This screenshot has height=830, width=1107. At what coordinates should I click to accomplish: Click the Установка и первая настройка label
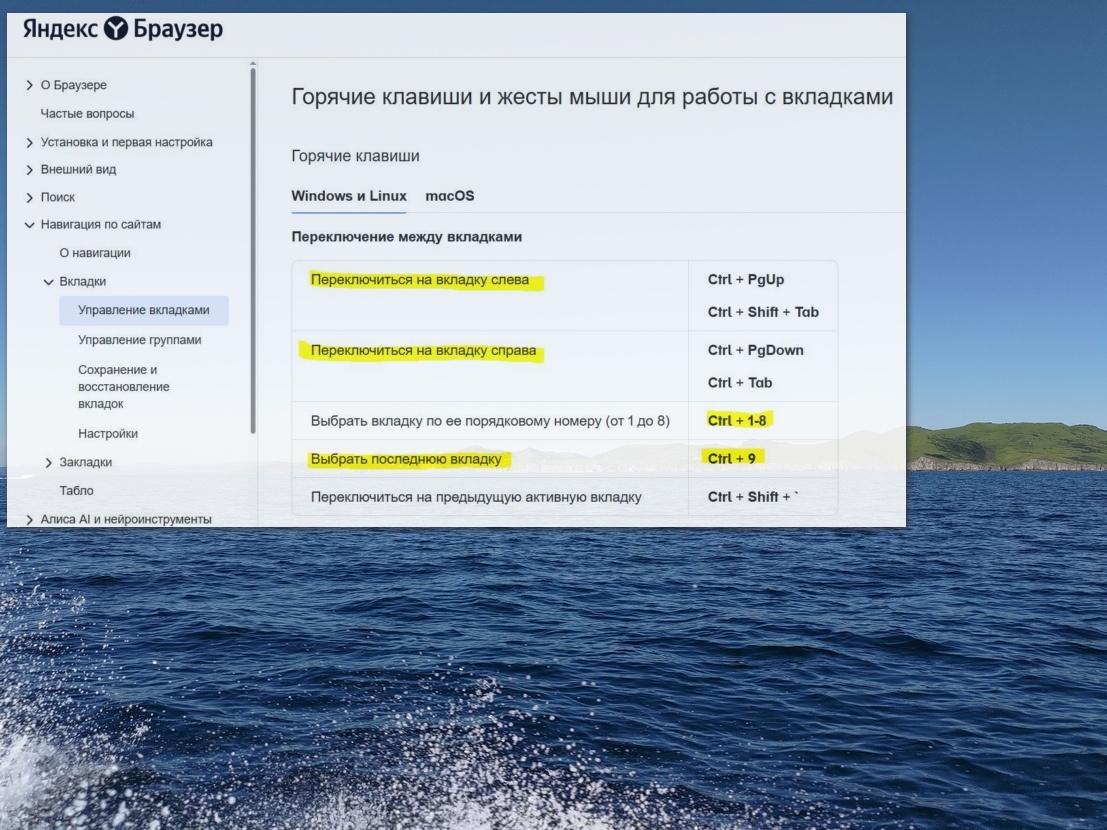pyautogui.click(x=126, y=143)
